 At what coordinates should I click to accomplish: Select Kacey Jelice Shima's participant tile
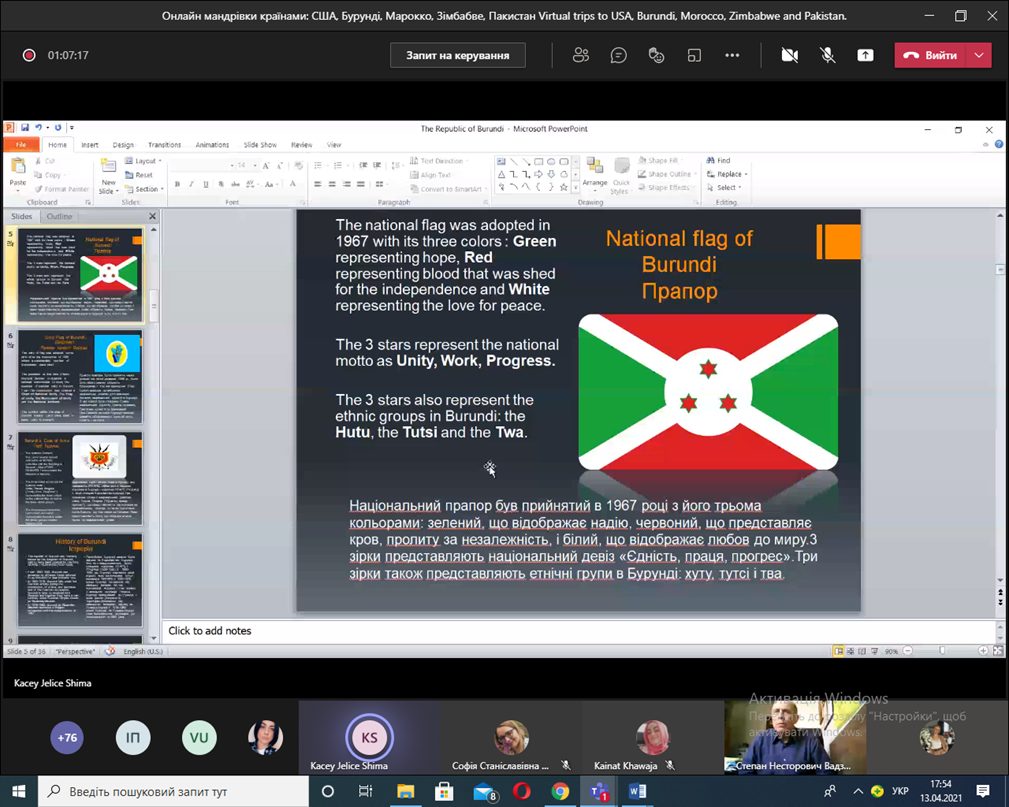coord(369,739)
